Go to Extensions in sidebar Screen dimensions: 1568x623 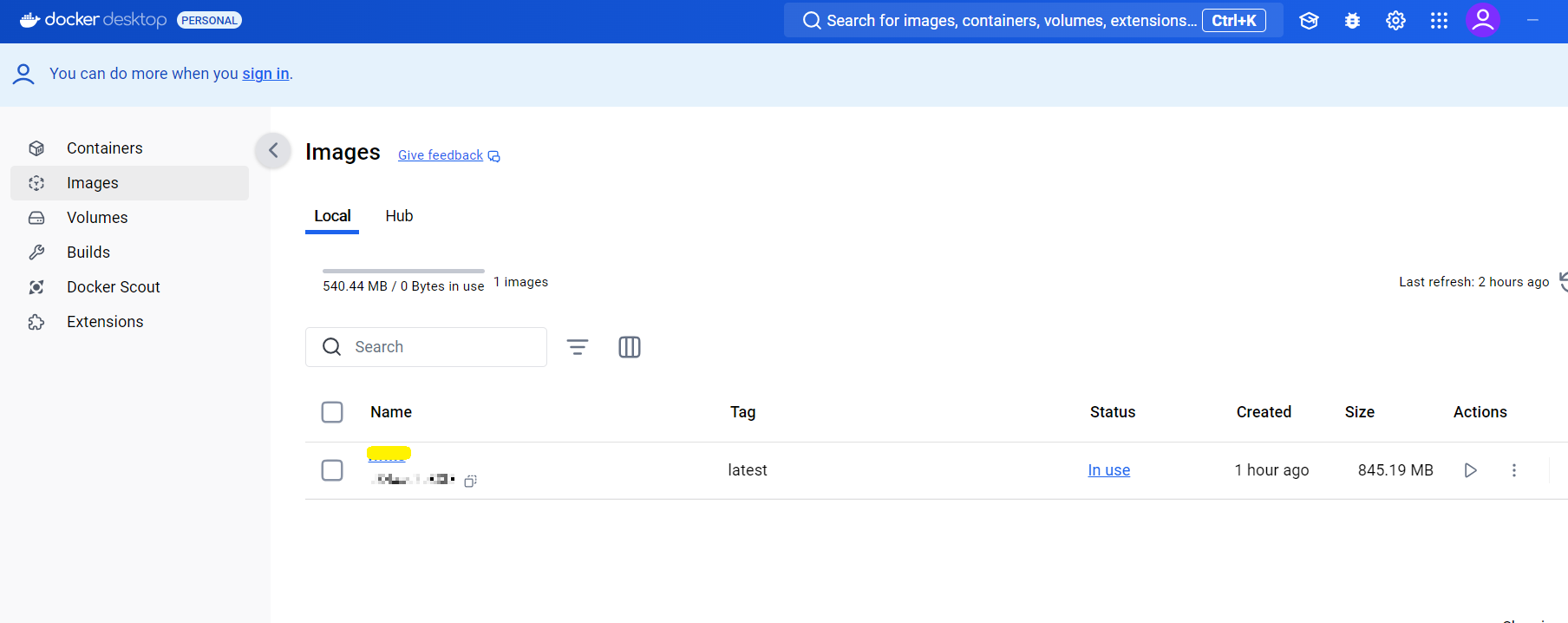(x=129, y=322)
